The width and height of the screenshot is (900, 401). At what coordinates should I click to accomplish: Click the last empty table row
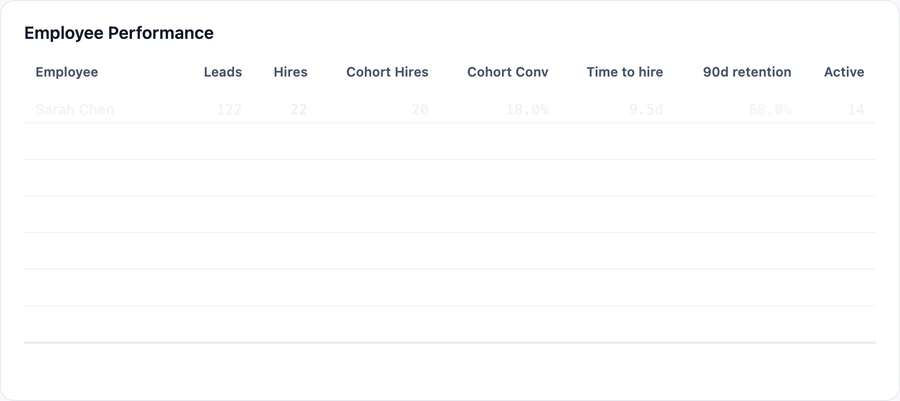450,324
